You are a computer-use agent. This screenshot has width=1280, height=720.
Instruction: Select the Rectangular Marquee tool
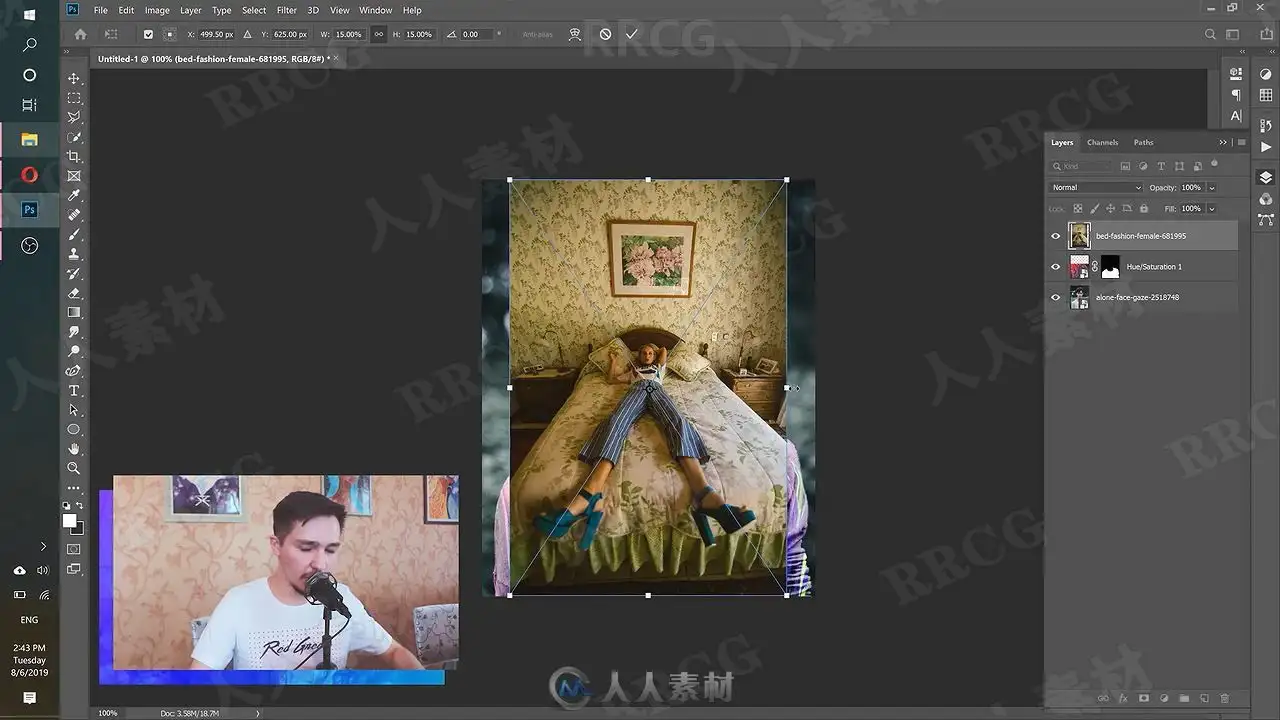pos(74,98)
